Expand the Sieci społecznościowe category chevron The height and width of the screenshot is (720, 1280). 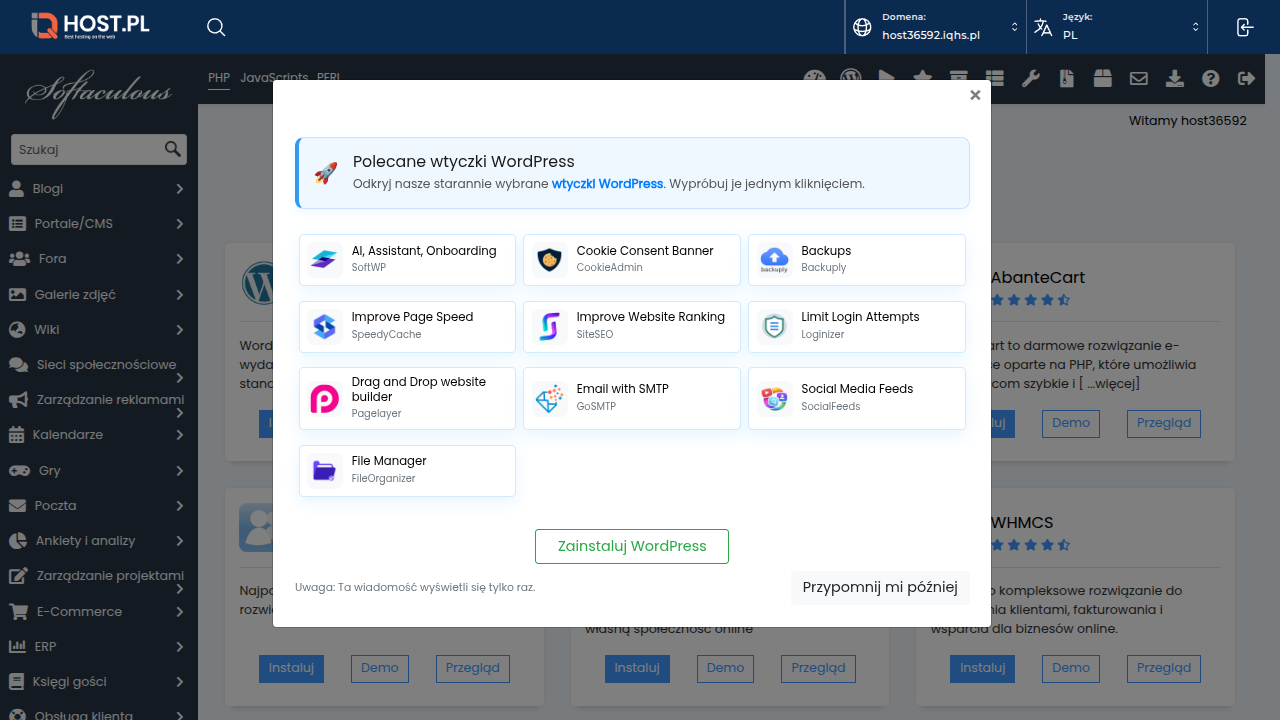tap(180, 378)
